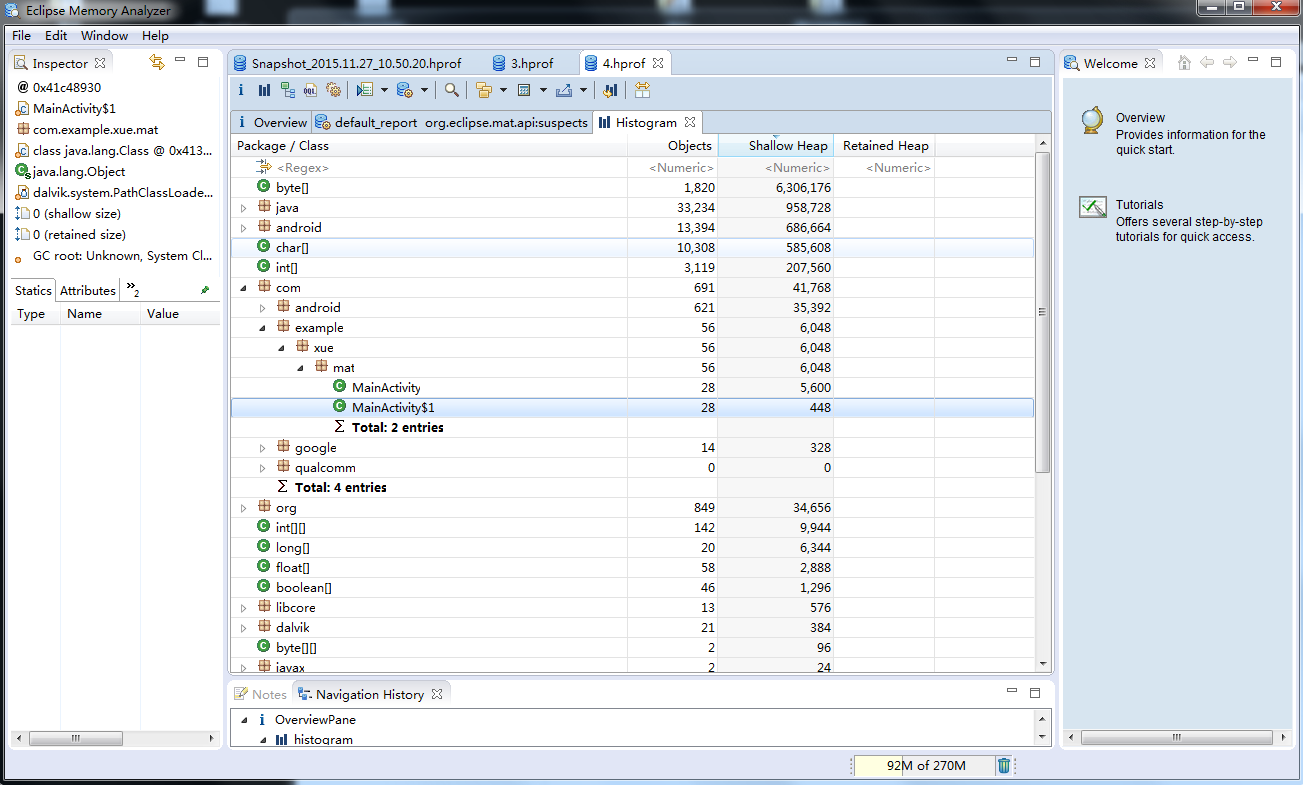This screenshot has width=1303, height=785.
Task: Switch to the heap dump Overview tab
Action: pyautogui.click(x=271, y=122)
